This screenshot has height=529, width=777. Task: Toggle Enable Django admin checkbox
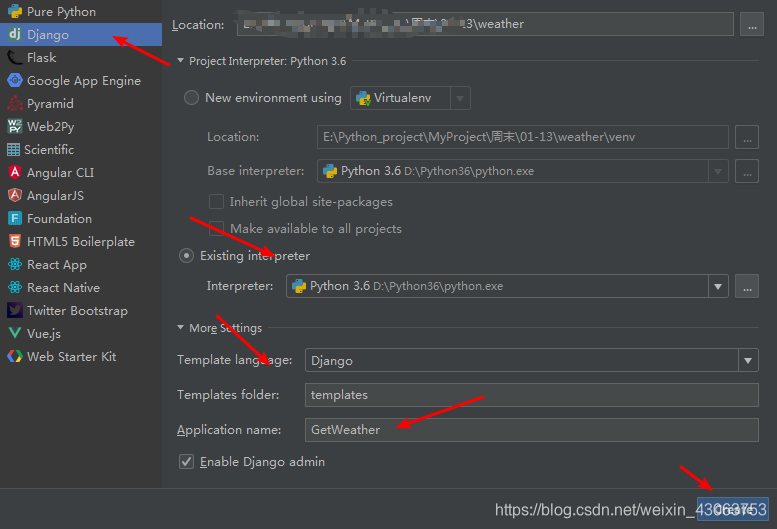tap(186, 462)
